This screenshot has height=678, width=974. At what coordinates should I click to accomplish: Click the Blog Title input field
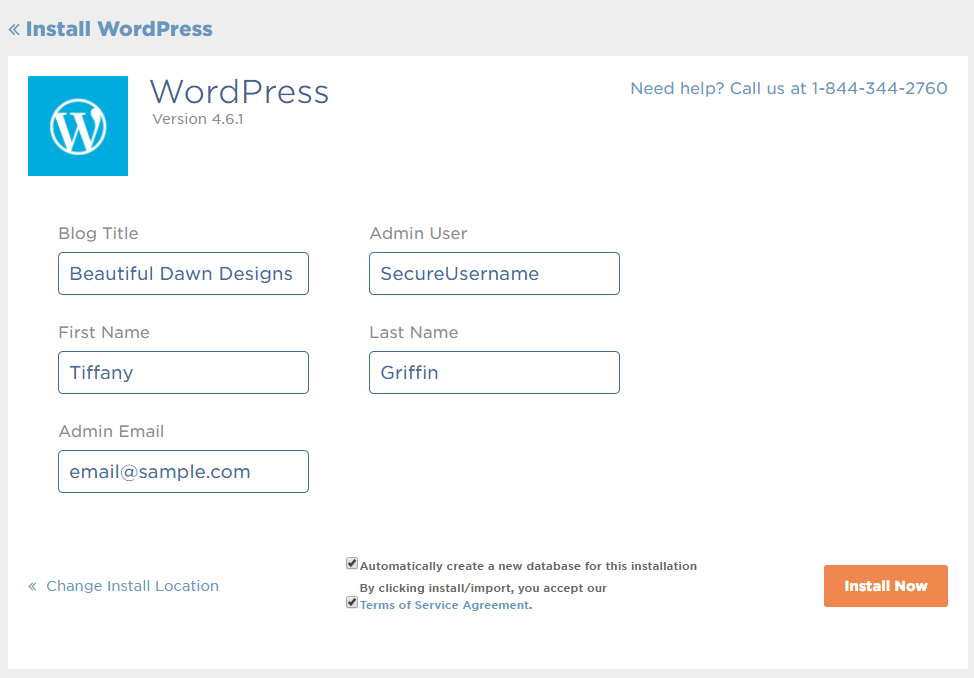pos(183,273)
